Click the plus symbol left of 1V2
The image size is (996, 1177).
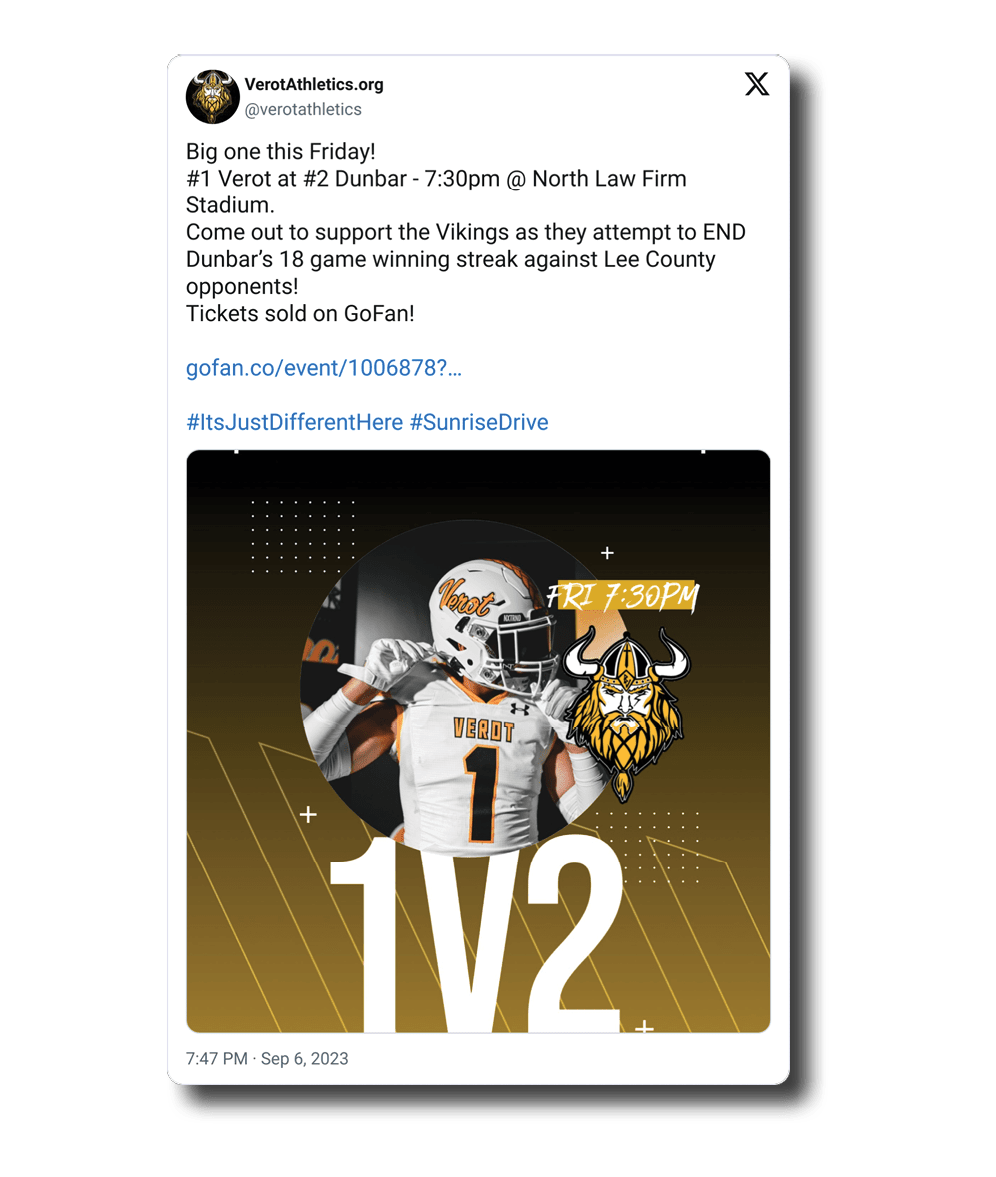click(x=308, y=814)
